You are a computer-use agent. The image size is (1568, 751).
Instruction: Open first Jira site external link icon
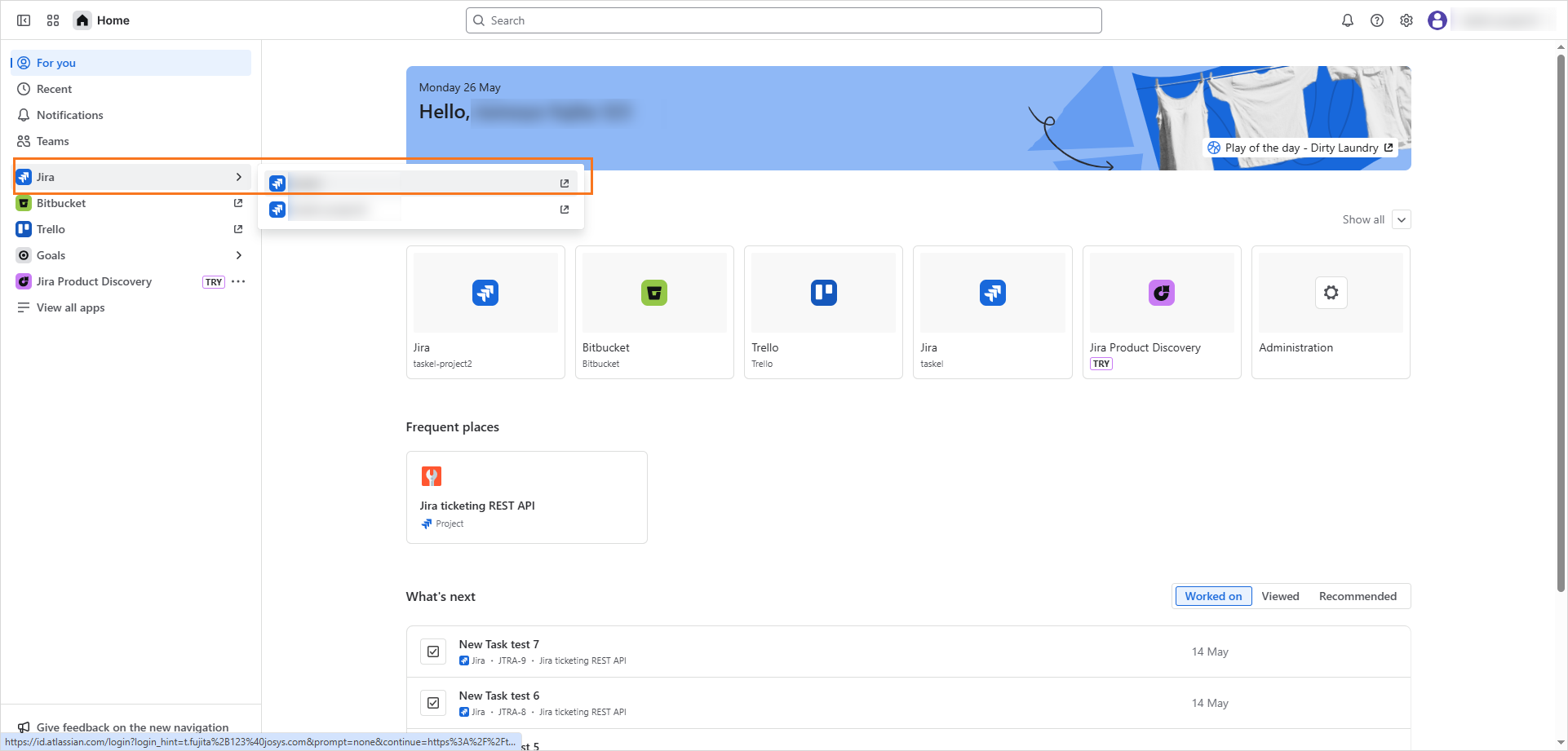(565, 183)
